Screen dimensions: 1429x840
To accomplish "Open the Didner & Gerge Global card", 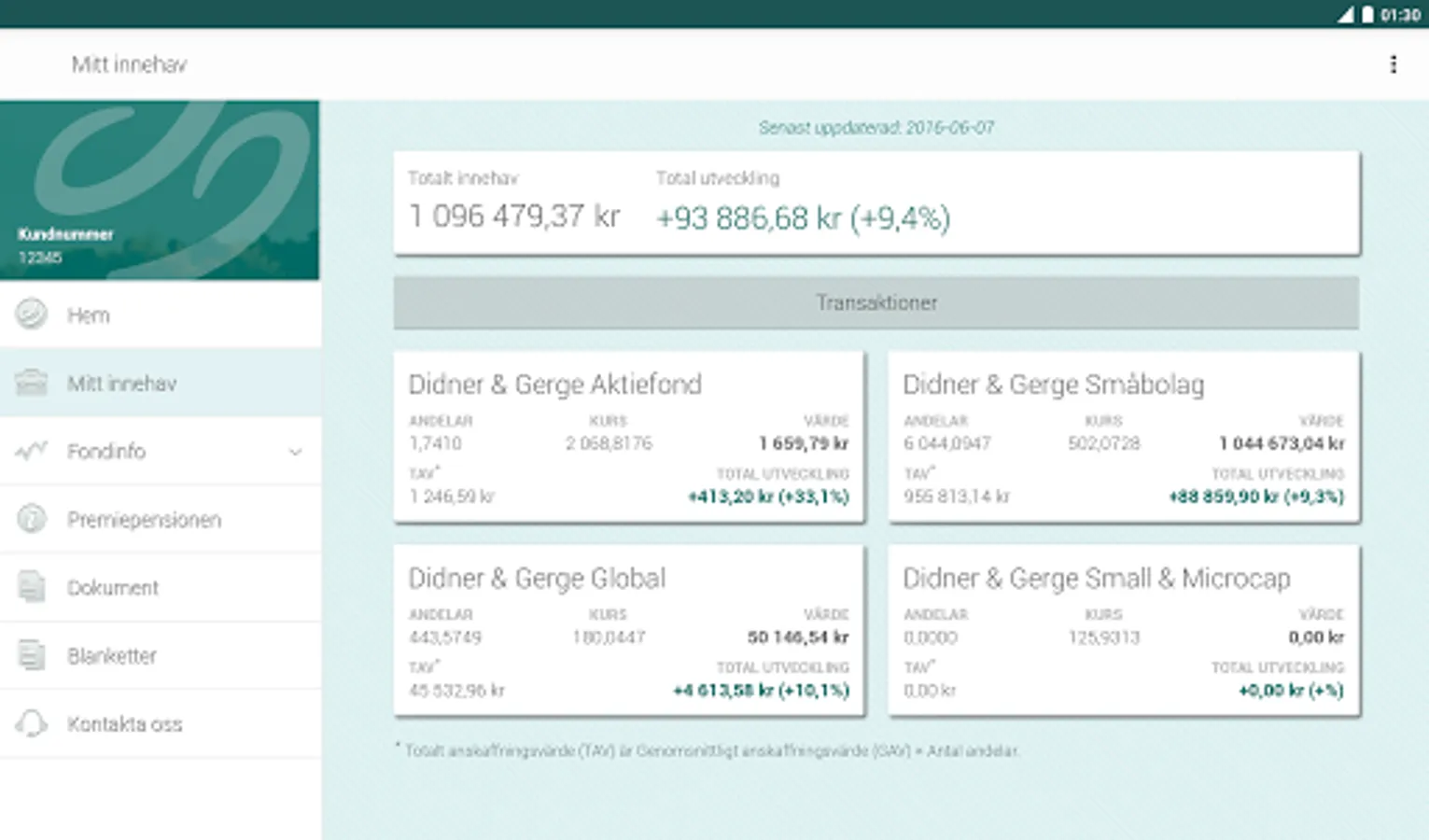I will (629, 630).
